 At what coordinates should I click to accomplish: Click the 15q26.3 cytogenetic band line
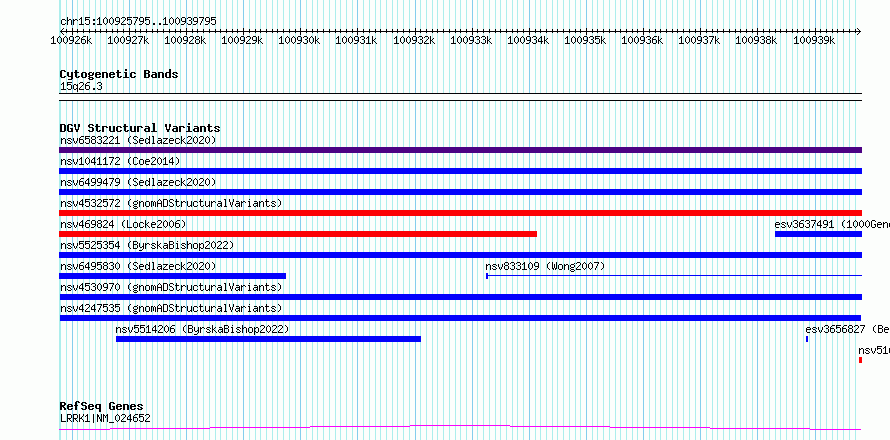[460, 97]
